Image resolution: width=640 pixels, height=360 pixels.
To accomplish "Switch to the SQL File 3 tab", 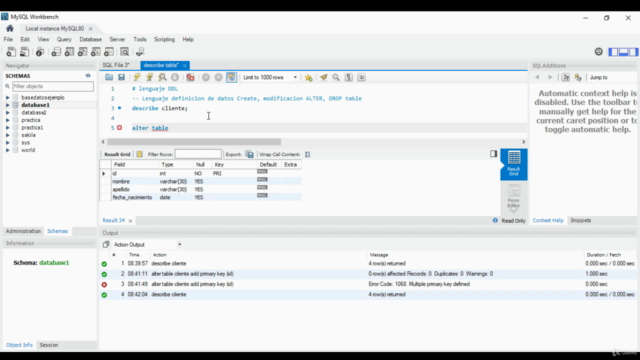I will click(116, 65).
